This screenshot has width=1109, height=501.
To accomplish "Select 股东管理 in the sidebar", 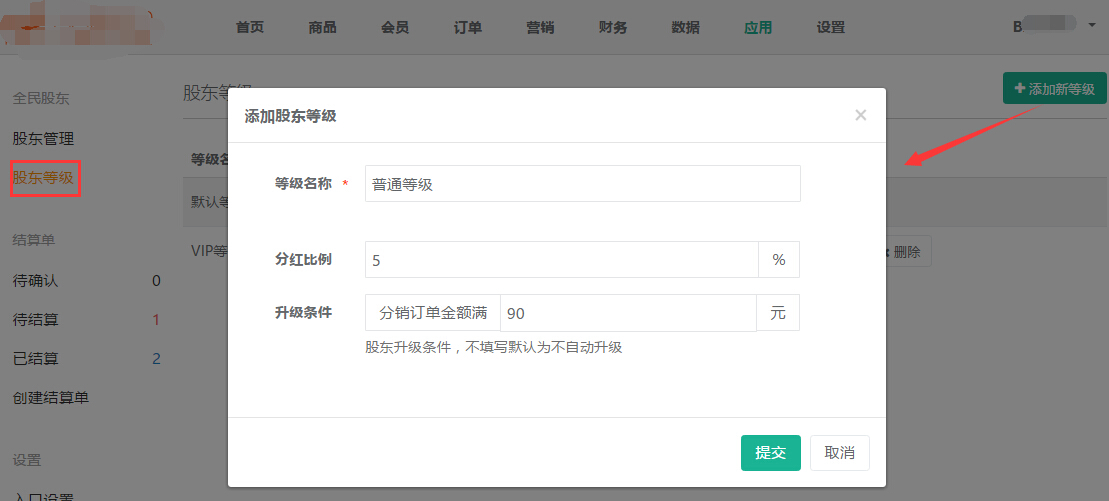I will tap(43, 139).
